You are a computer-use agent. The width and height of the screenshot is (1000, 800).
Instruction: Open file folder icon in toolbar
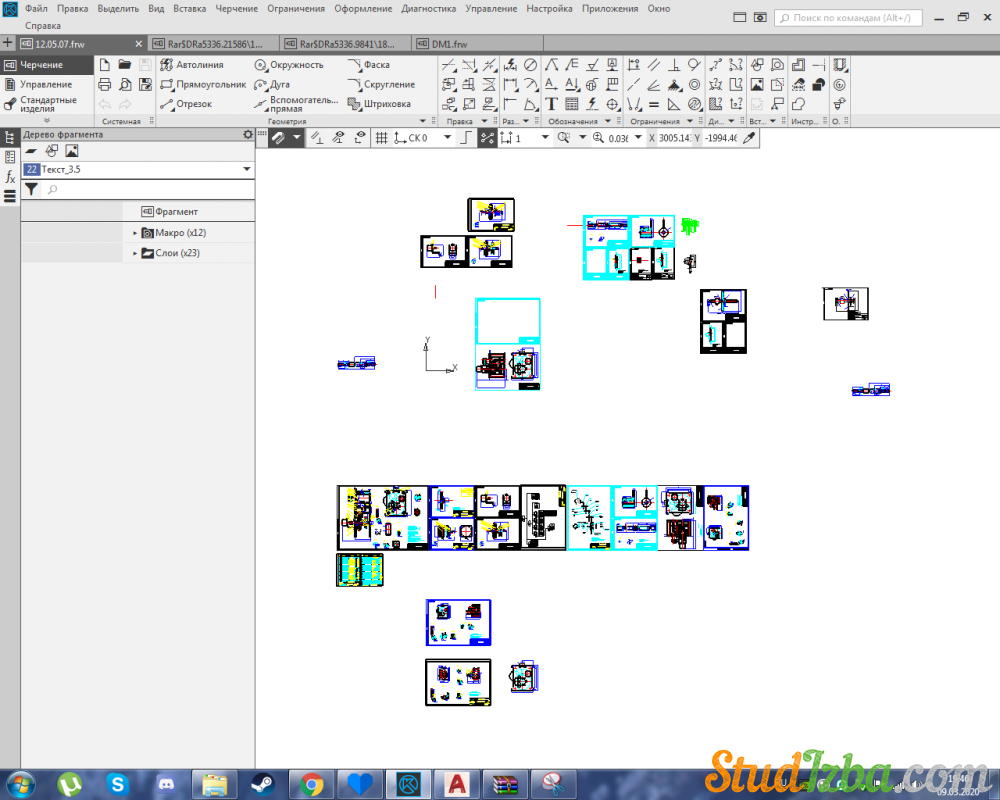(125, 64)
